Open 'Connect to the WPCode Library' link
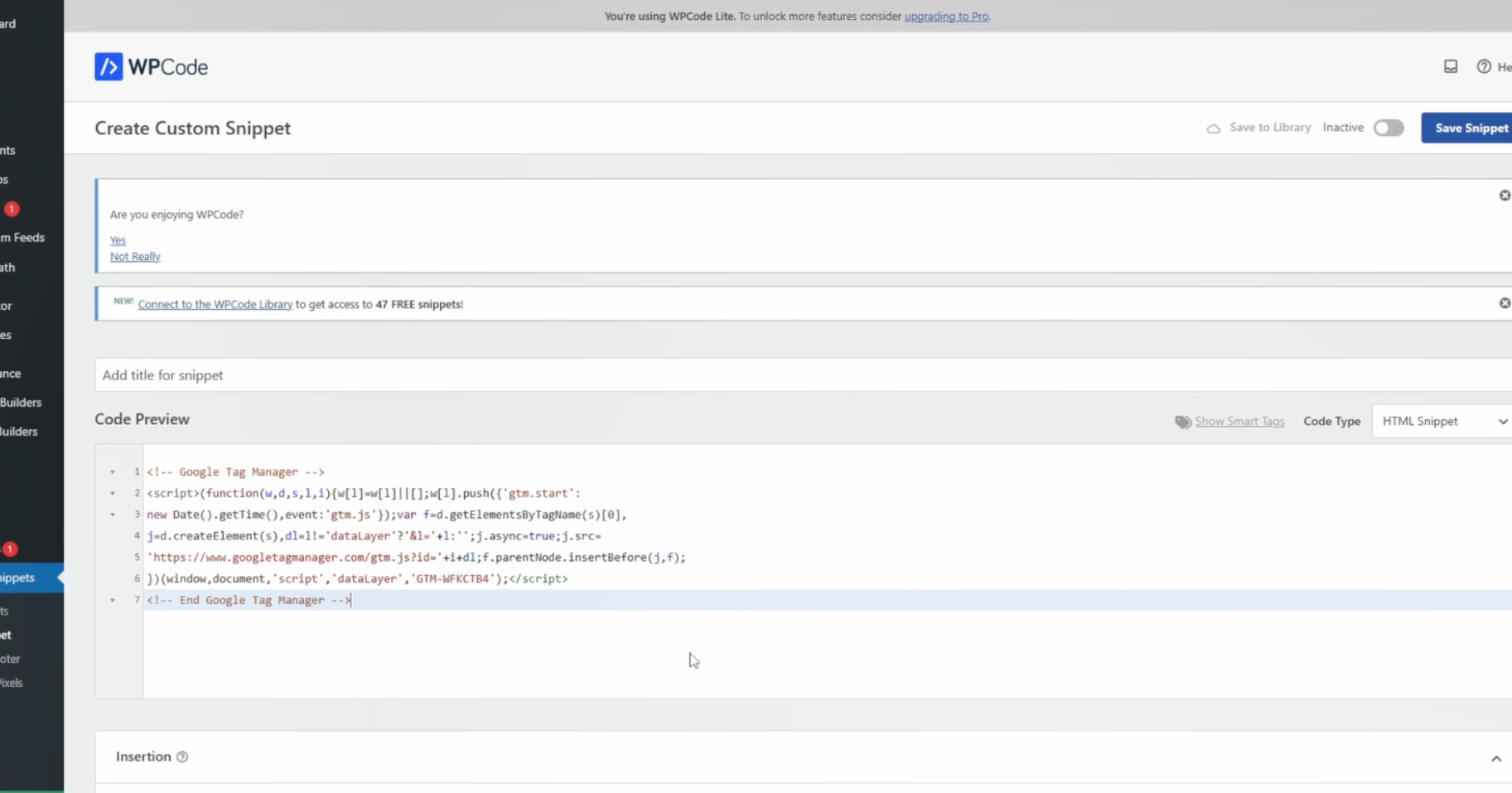1512x793 pixels. (215, 304)
